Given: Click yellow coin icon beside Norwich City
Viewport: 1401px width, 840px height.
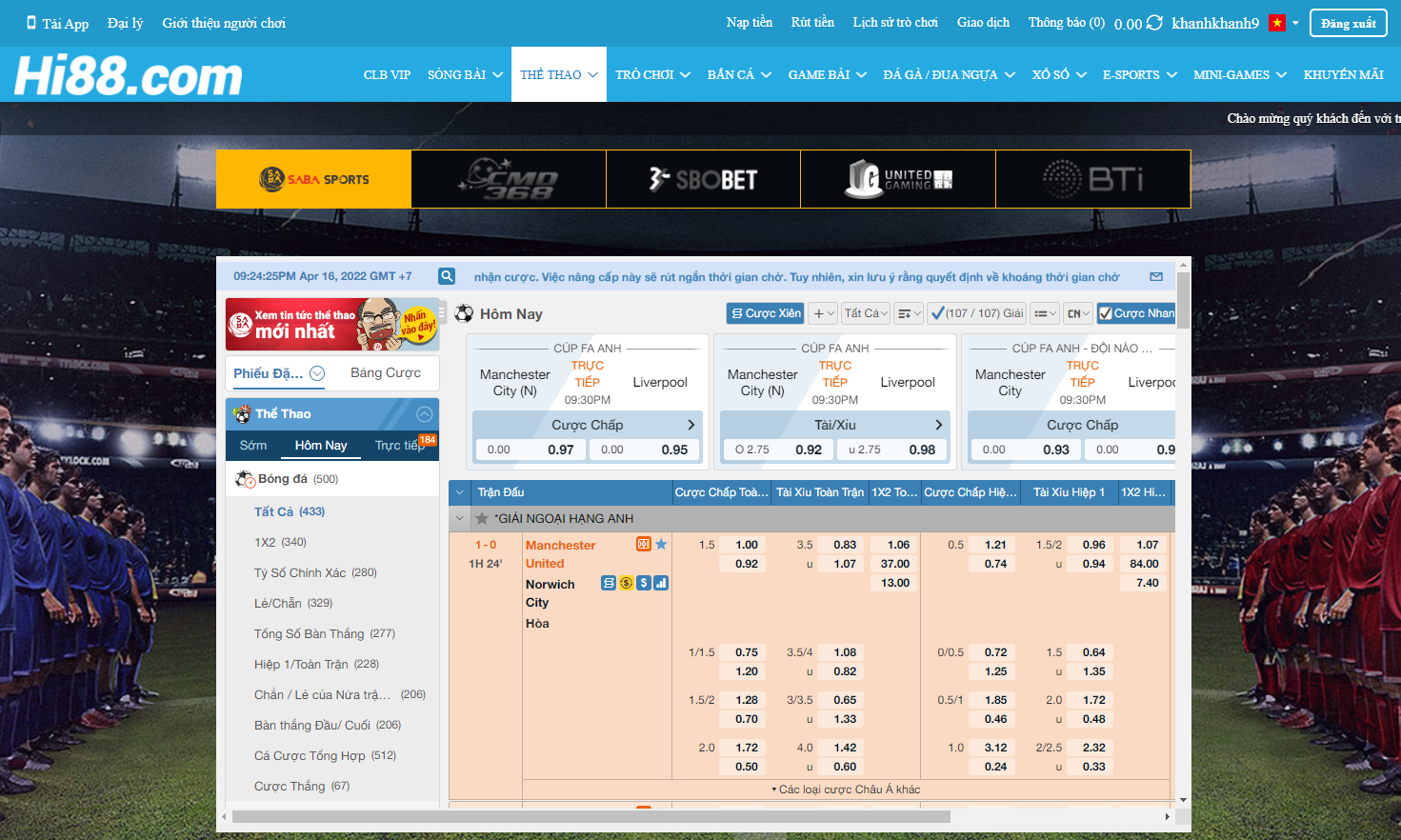Looking at the screenshot, I should tap(627, 583).
